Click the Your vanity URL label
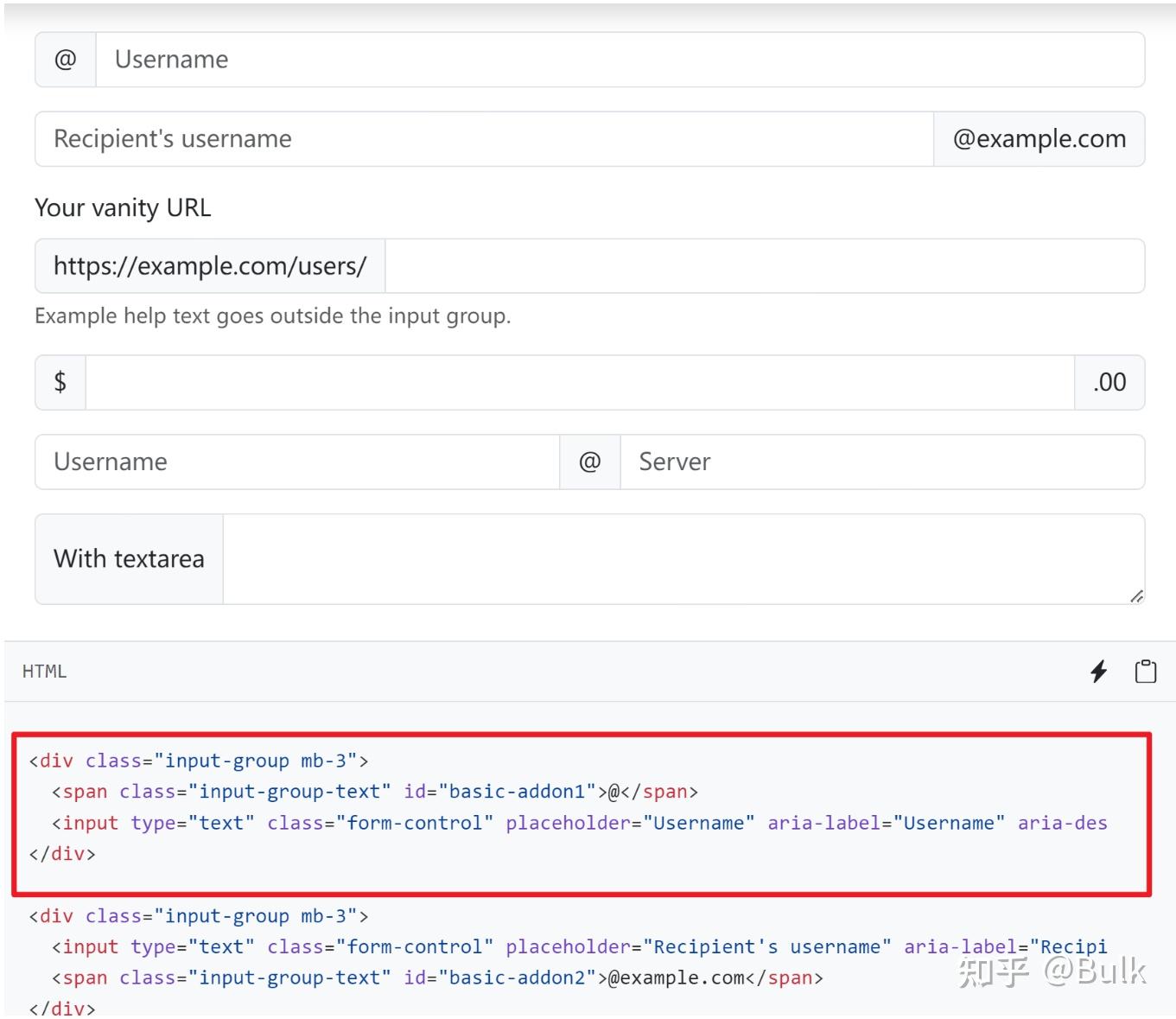The image size is (1176, 1019). (x=123, y=208)
